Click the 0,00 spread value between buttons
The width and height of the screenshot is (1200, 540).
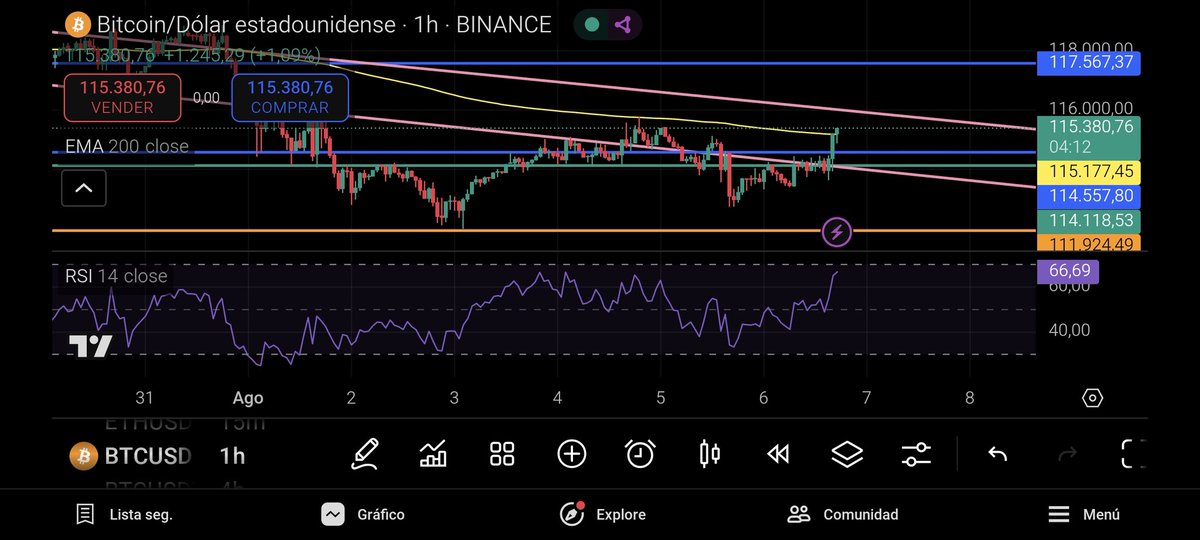(x=206, y=98)
